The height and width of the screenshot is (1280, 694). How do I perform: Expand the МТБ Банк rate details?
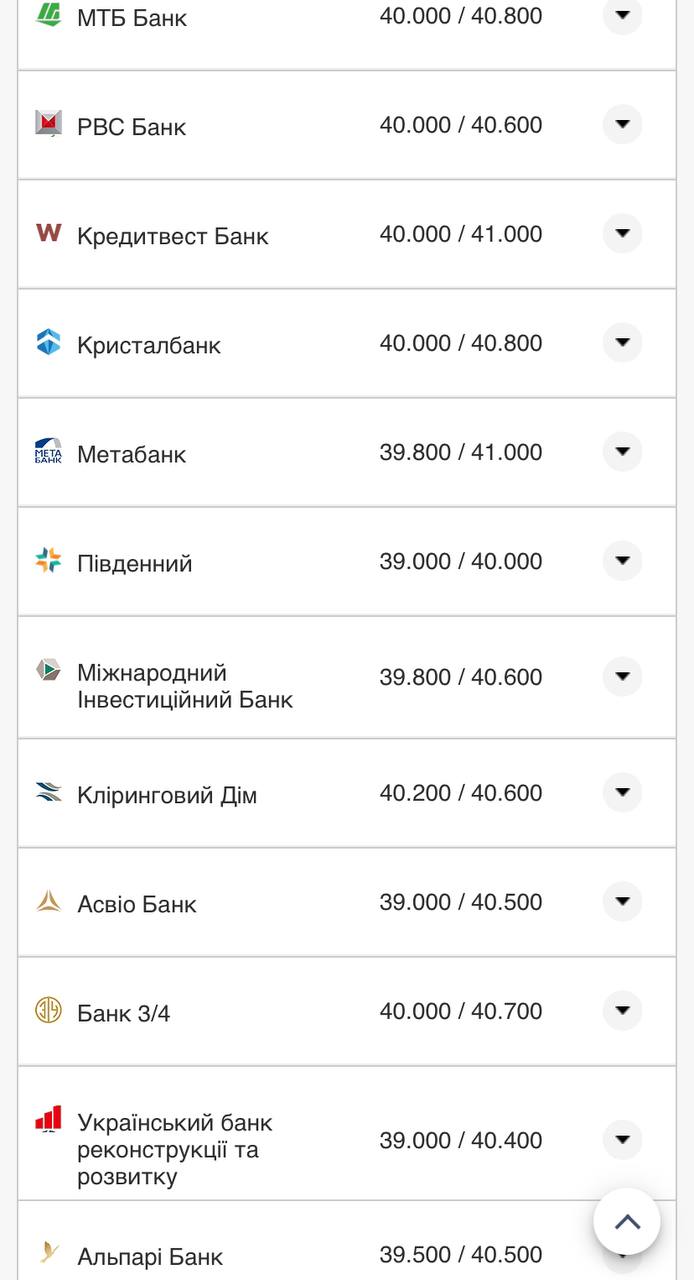[622, 16]
